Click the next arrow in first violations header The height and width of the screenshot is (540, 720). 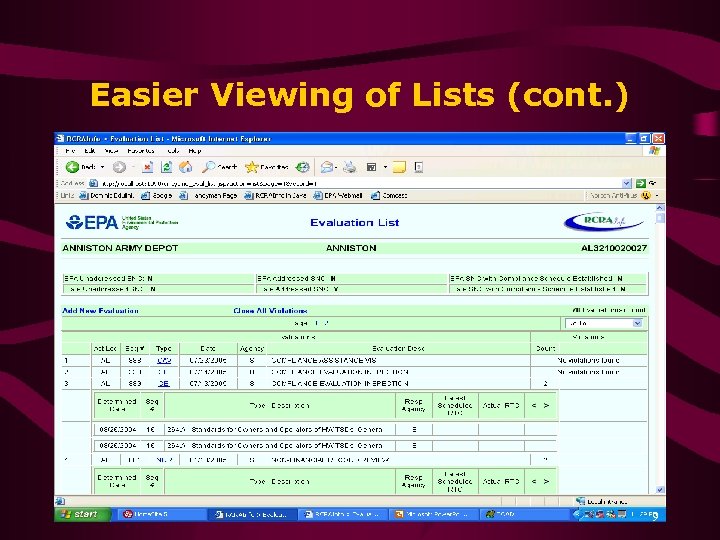pyautogui.click(x=546, y=405)
